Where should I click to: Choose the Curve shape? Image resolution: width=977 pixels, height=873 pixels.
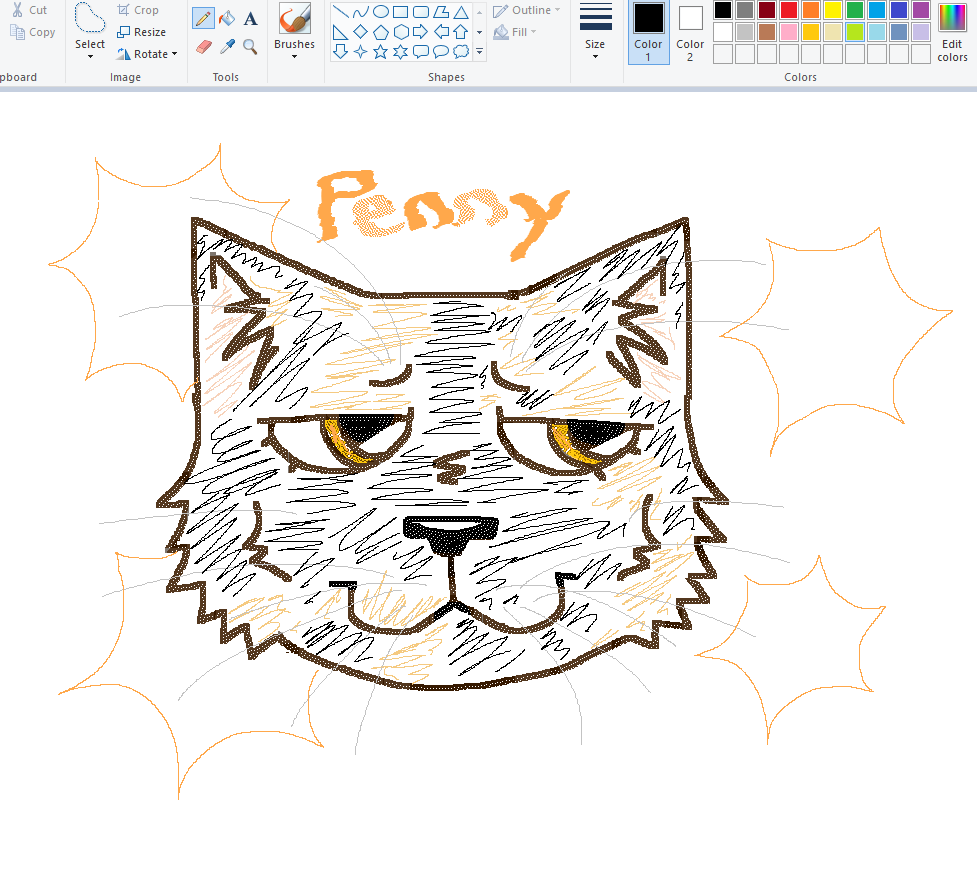361,12
